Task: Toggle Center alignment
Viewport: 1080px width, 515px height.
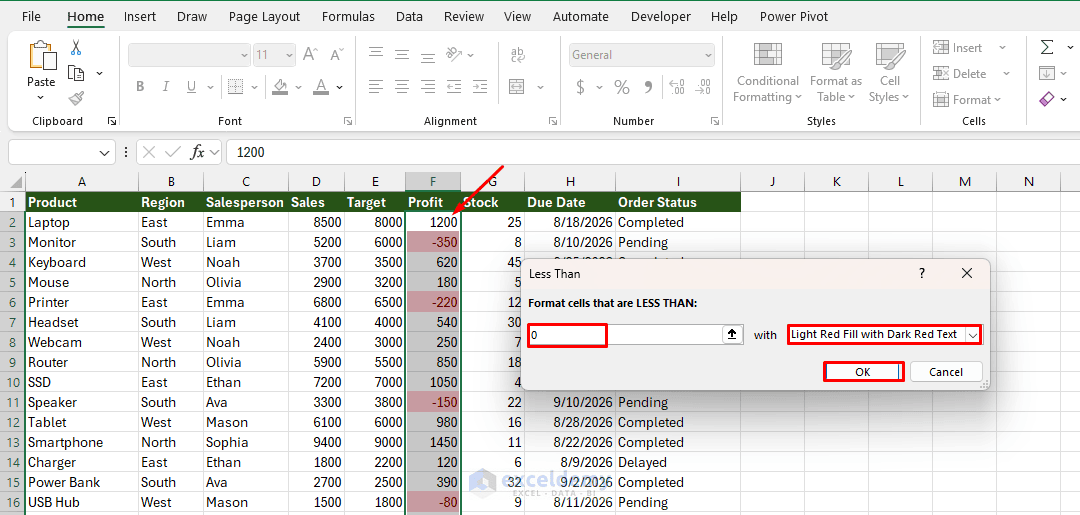Action: pyautogui.click(x=402, y=87)
